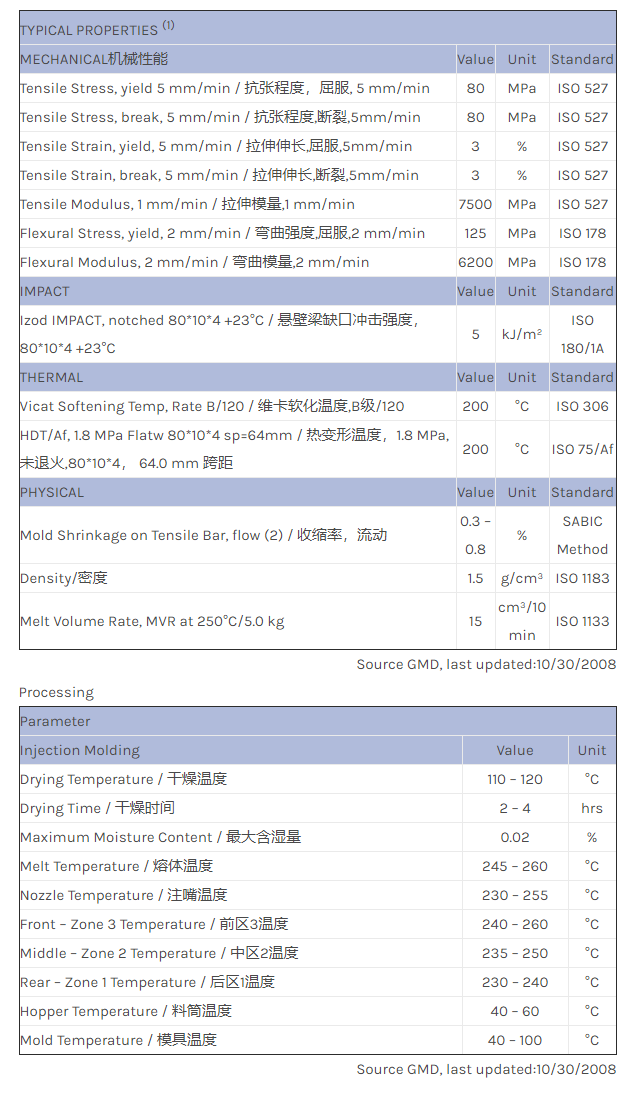Select the Melt Volume Rate row label

152,621
